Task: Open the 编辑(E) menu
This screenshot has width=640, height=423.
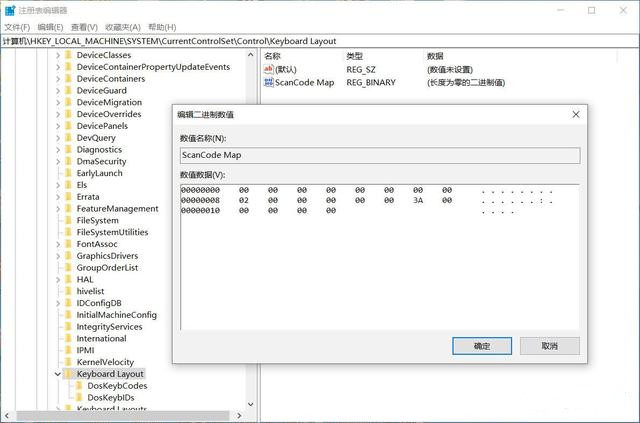Action: pyautogui.click(x=50, y=27)
